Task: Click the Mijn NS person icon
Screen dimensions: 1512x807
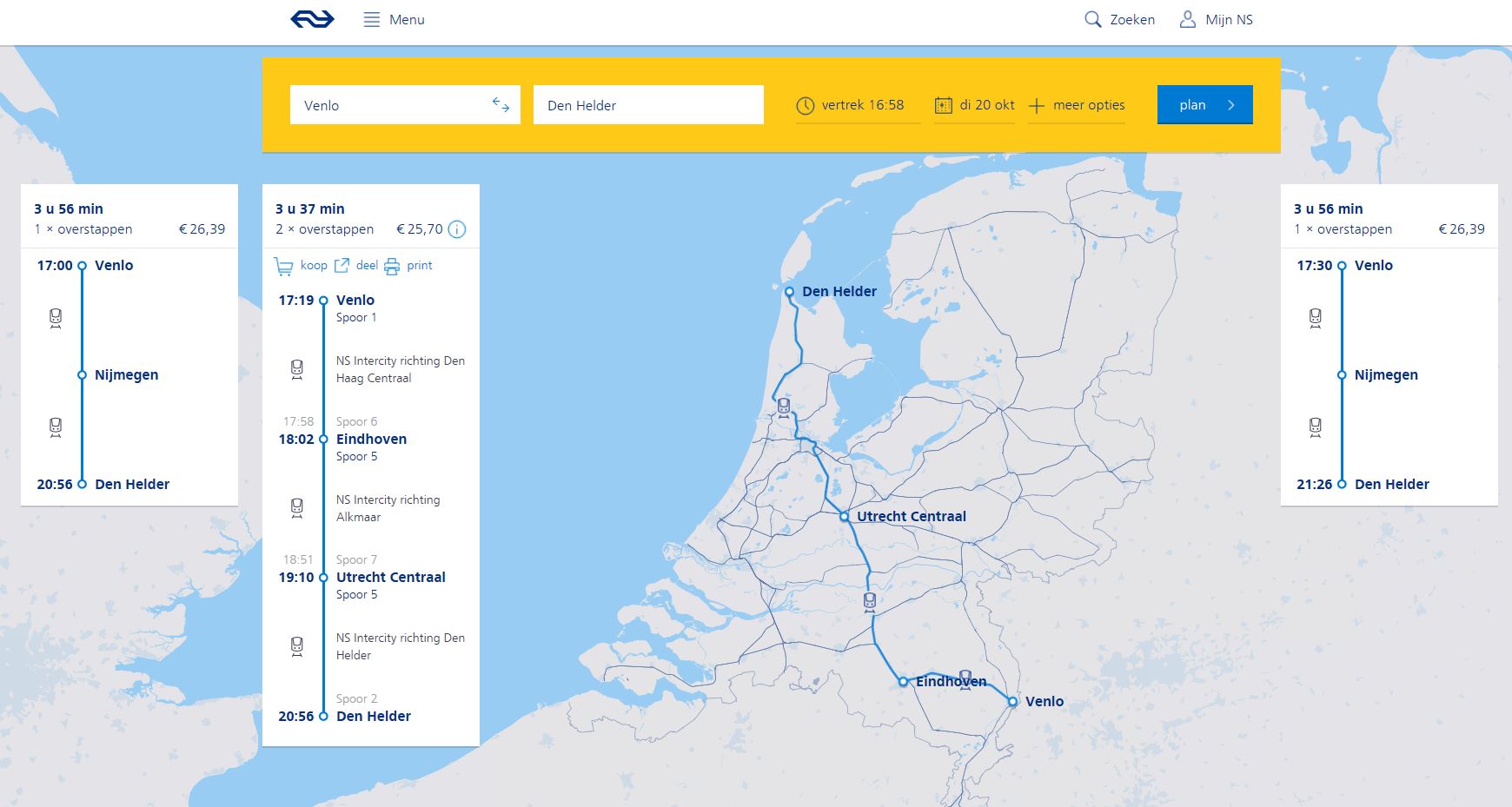Action: point(1186,17)
